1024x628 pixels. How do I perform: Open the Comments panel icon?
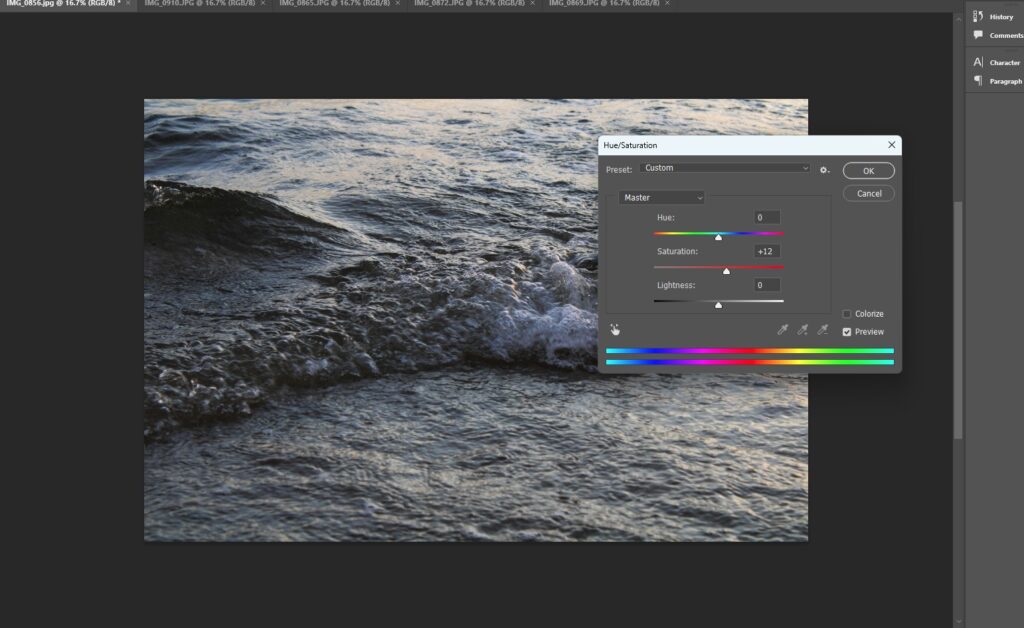(x=978, y=35)
